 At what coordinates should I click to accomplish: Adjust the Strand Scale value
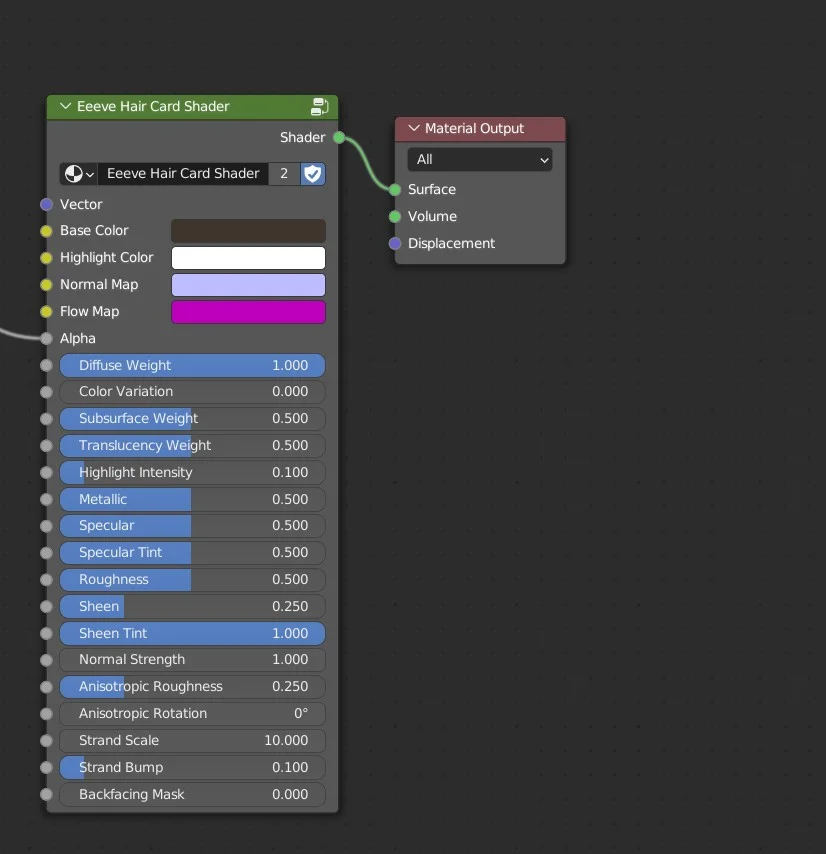point(192,740)
